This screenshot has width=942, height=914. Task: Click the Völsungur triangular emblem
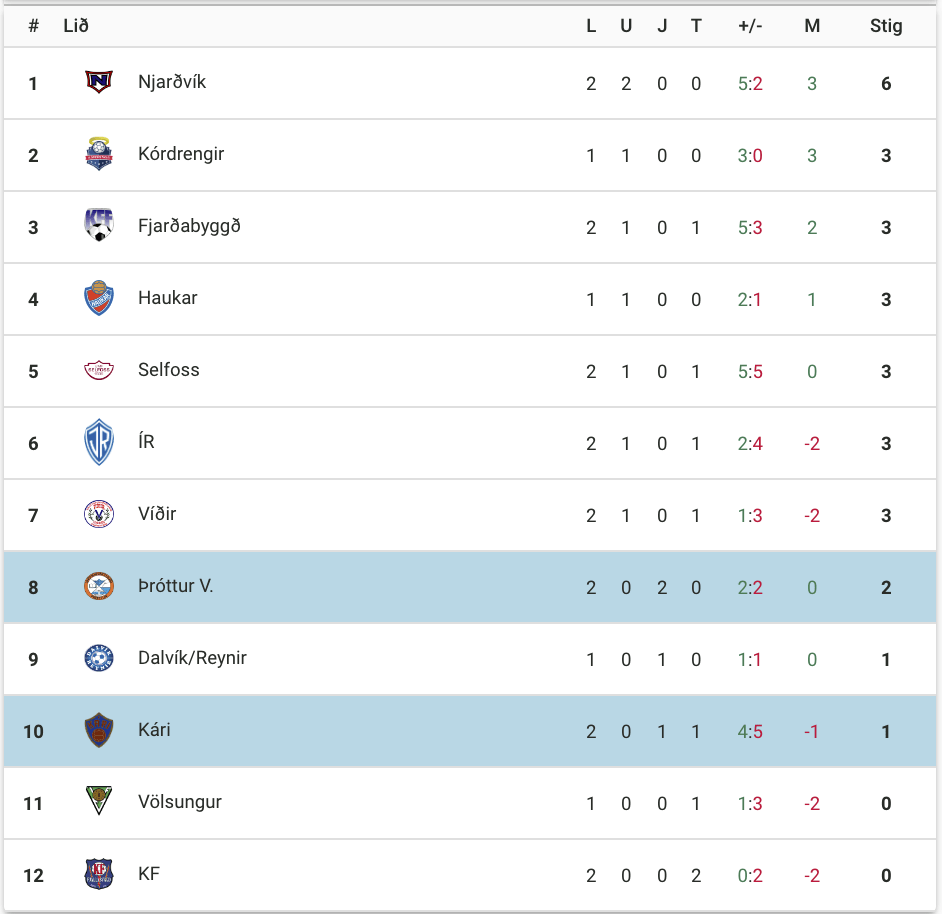click(99, 801)
